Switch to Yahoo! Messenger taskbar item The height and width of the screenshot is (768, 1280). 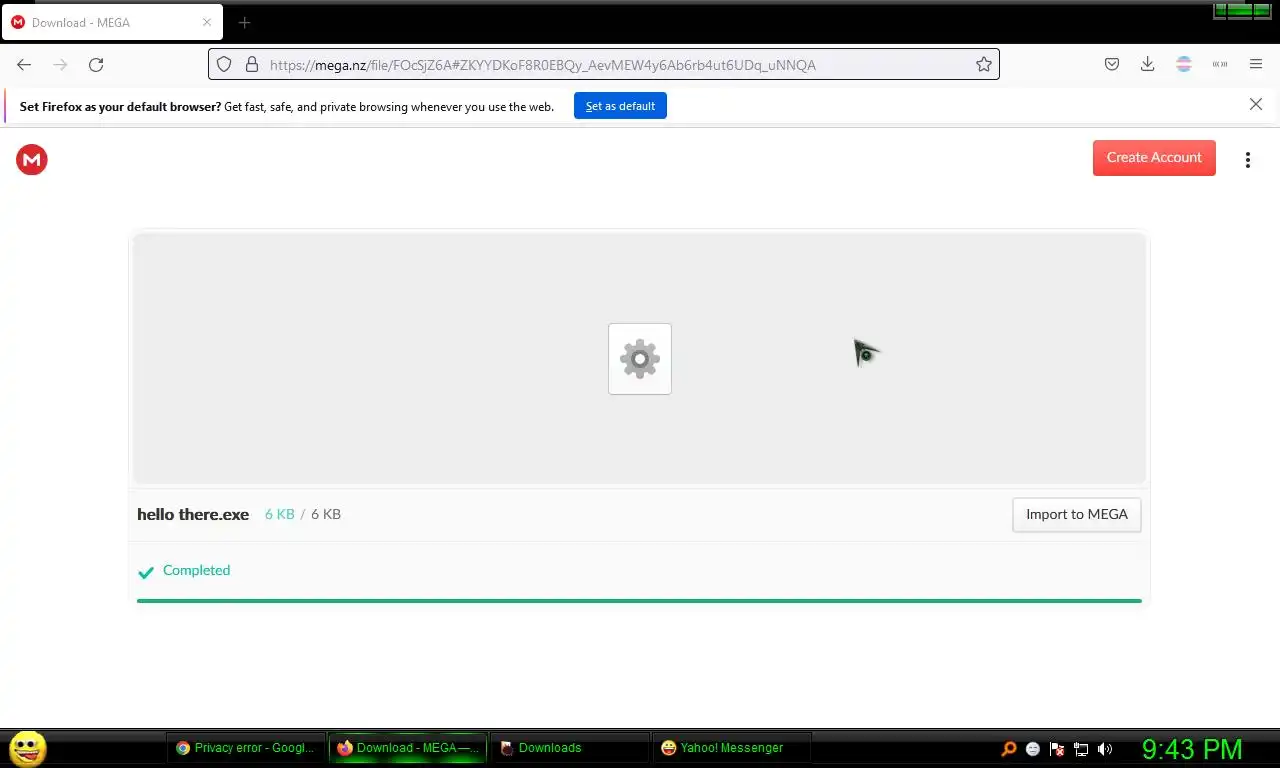click(x=732, y=748)
